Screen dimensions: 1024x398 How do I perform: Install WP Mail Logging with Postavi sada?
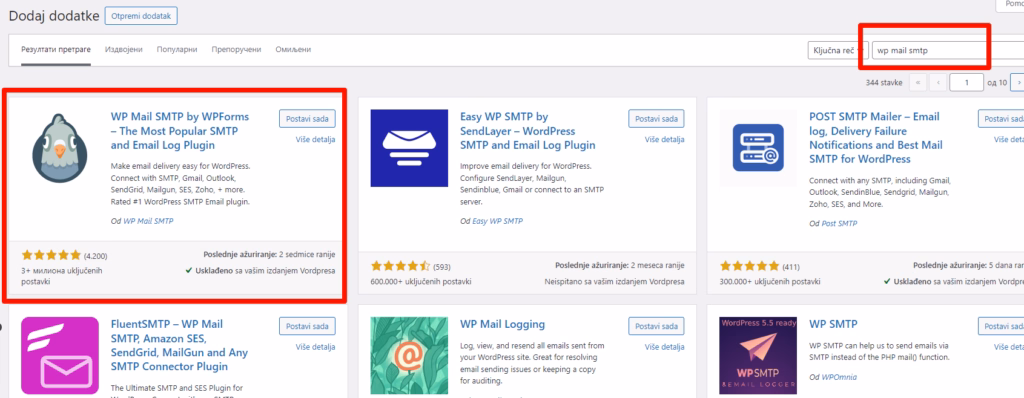point(656,325)
